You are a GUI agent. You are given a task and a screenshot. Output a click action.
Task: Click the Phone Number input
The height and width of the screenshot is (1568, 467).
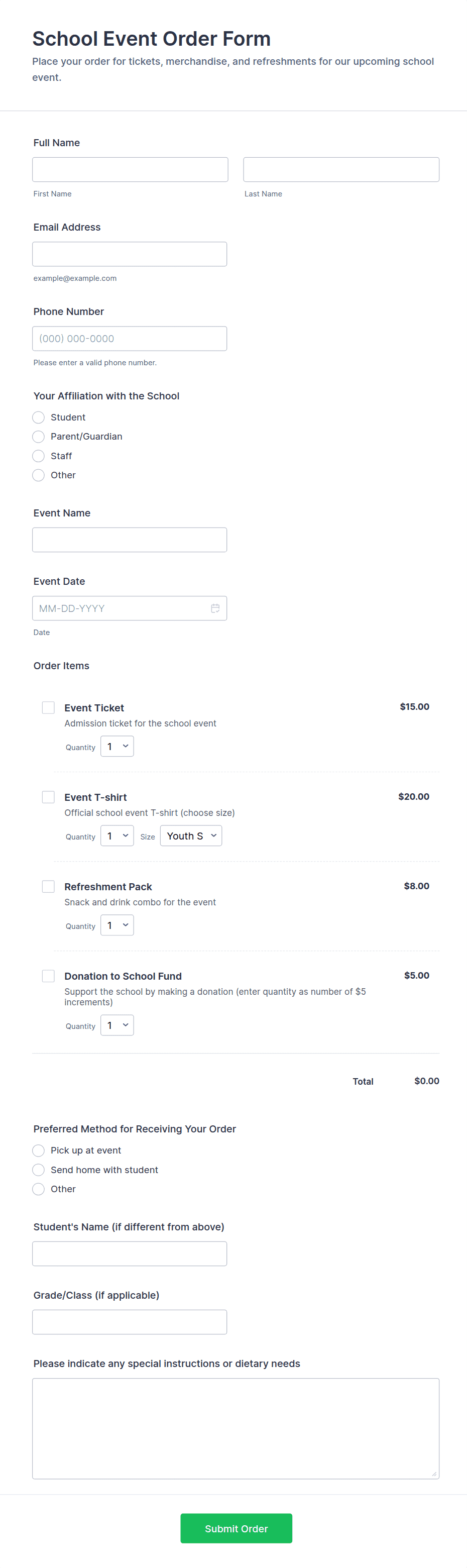click(130, 339)
